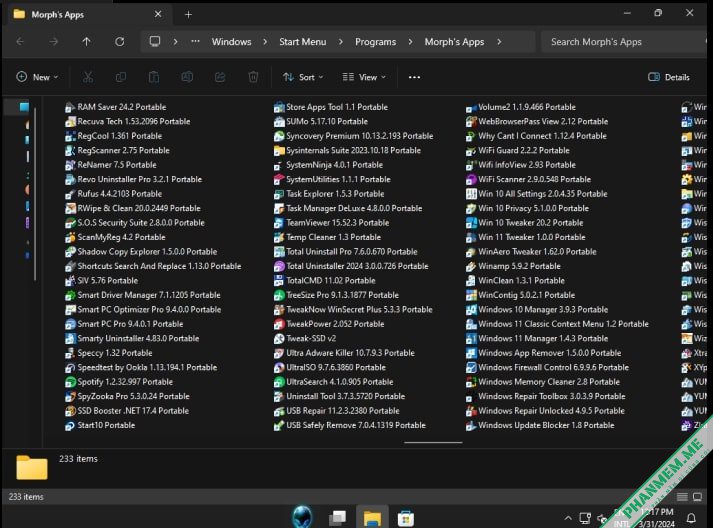Expand chevron after Morph's Apps breadcrumb
The height and width of the screenshot is (528, 713).
click(x=499, y=42)
